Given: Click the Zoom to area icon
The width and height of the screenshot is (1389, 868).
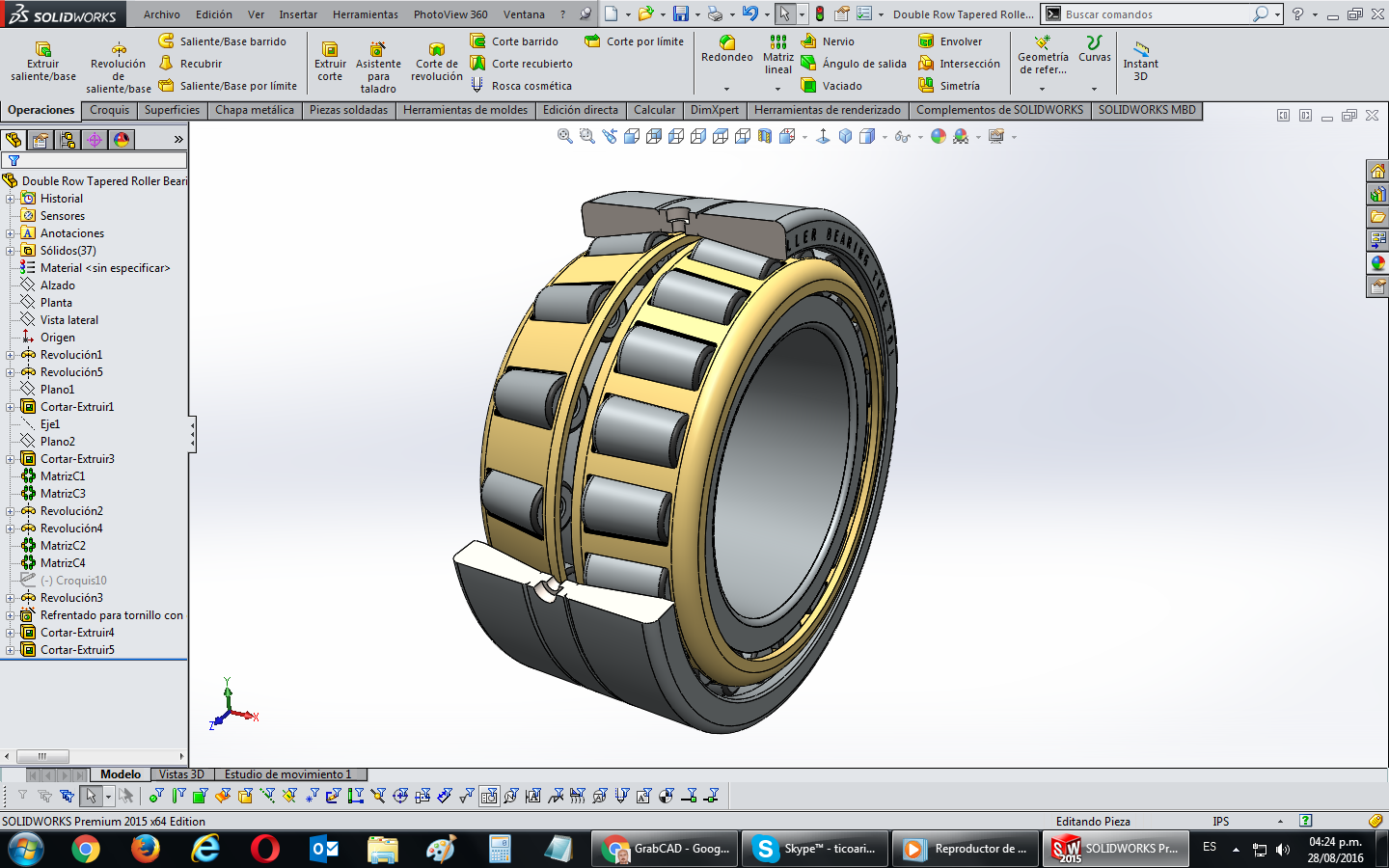Looking at the screenshot, I should (587, 137).
